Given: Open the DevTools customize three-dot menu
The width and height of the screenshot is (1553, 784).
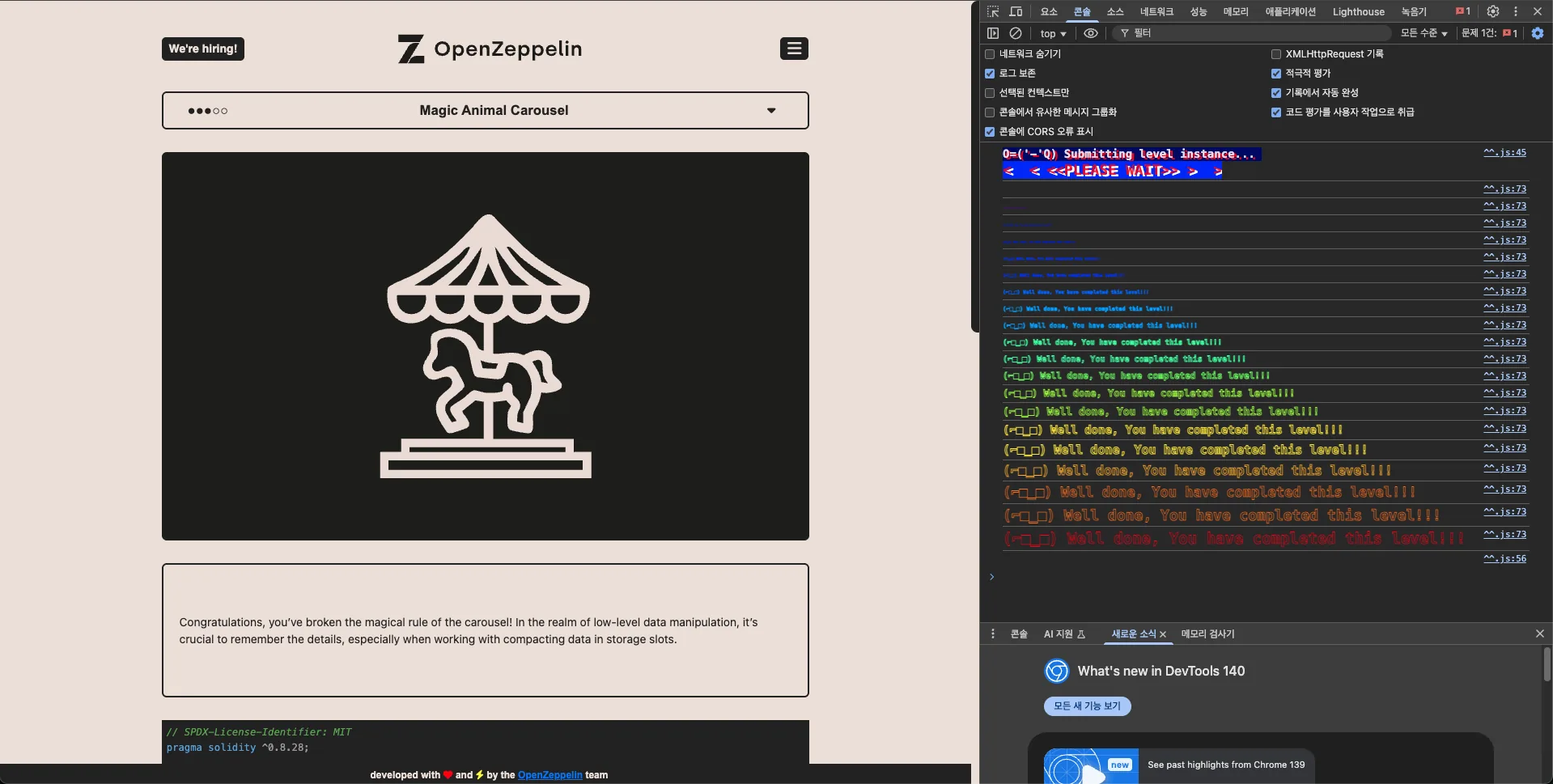Looking at the screenshot, I should [1516, 11].
